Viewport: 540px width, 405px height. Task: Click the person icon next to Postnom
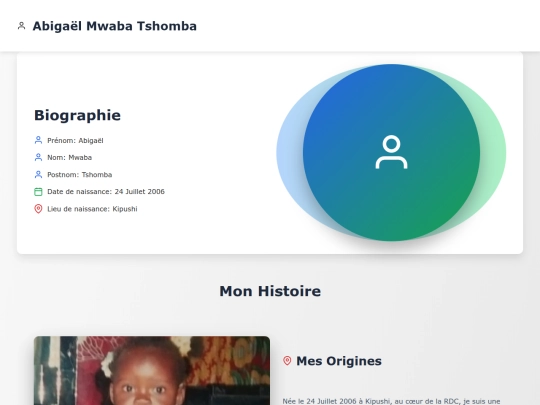coord(38,175)
